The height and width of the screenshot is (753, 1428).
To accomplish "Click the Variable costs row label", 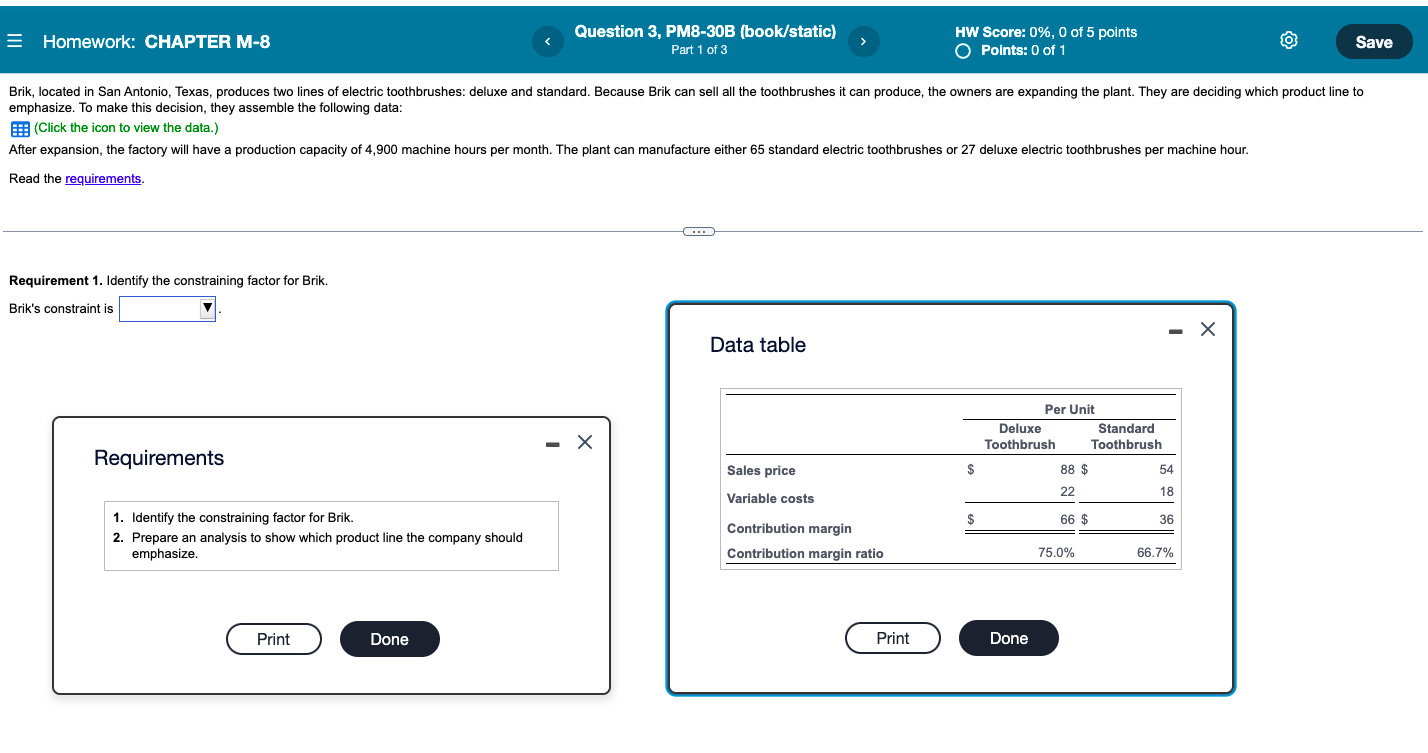I will click(x=770, y=499).
